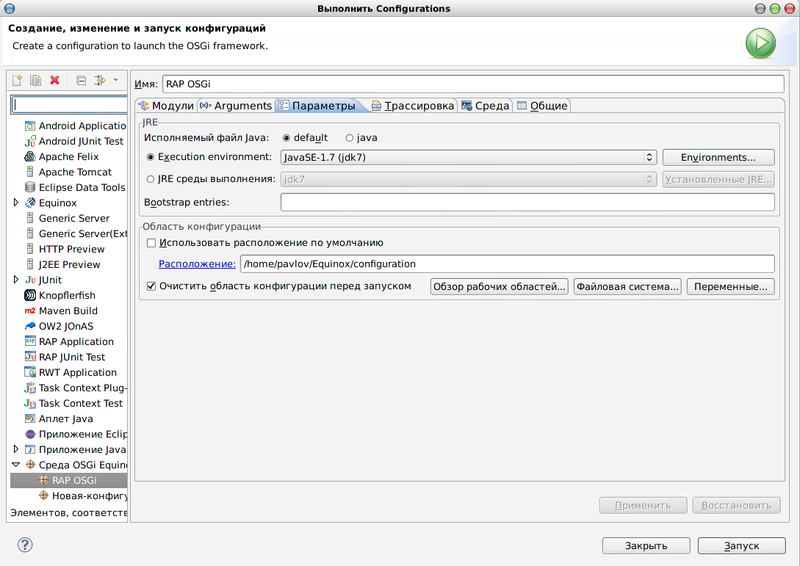Open the JavaSE-1.7 (jdk7) environment dropdown
The height and width of the screenshot is (566, 800).
point(468,157)
